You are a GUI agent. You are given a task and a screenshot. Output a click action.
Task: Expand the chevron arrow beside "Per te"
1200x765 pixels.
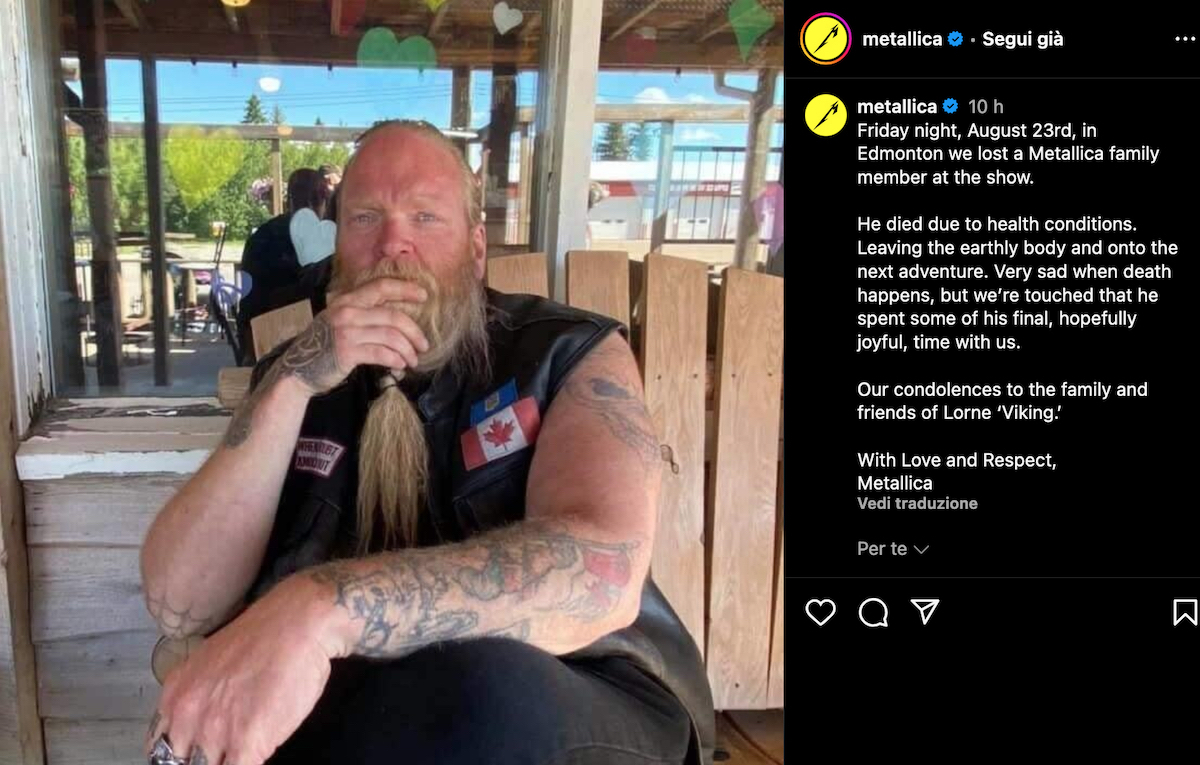pos(922,550)
